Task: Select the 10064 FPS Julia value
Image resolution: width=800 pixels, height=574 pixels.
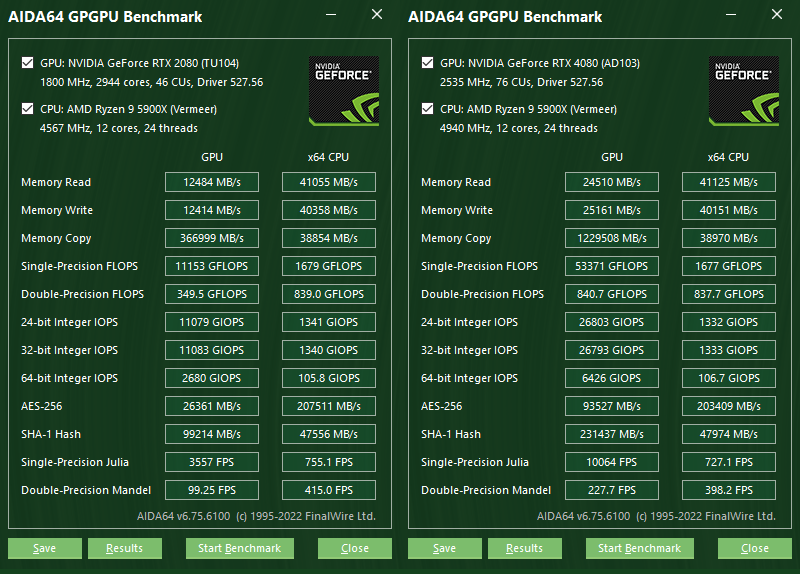Action: click(612, 463)
